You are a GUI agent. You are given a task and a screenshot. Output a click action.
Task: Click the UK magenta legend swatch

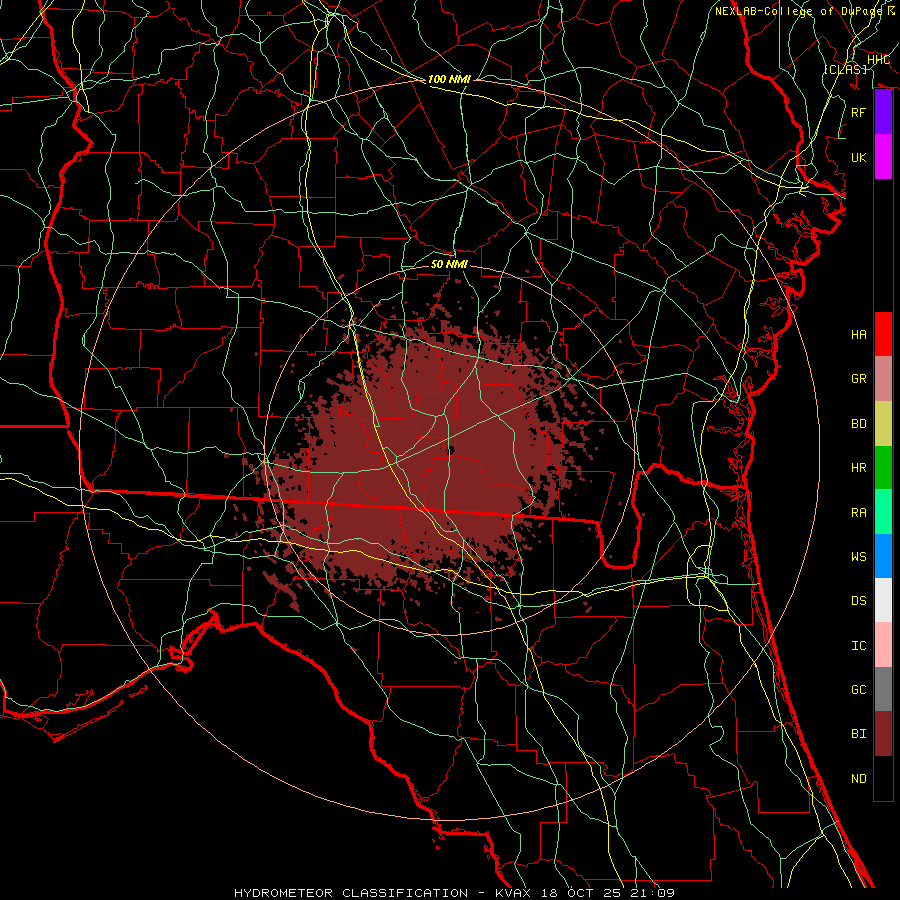tap(883, 157)
